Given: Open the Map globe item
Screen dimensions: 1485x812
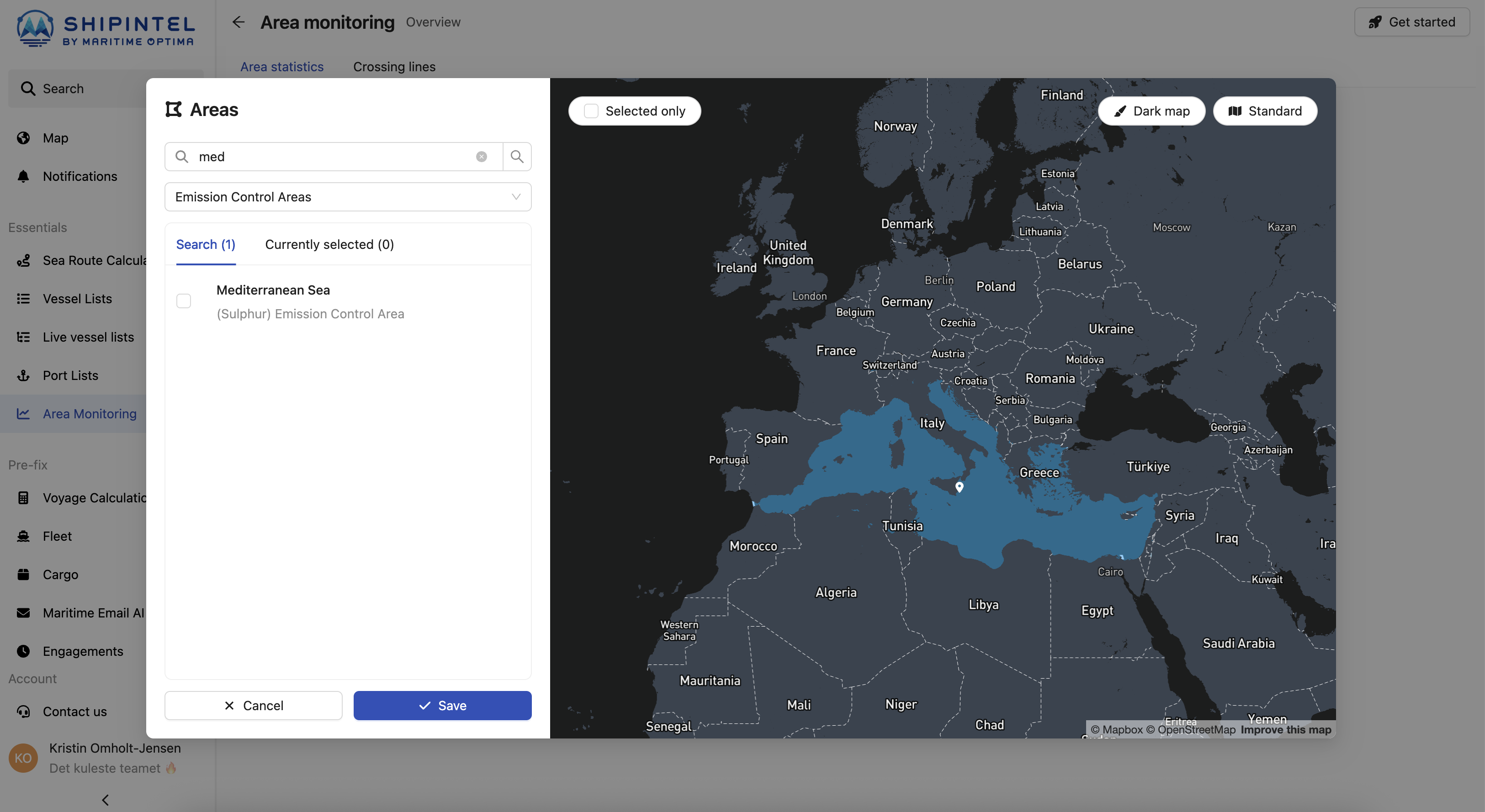Looking at the screenshot, I should point(55,138).
